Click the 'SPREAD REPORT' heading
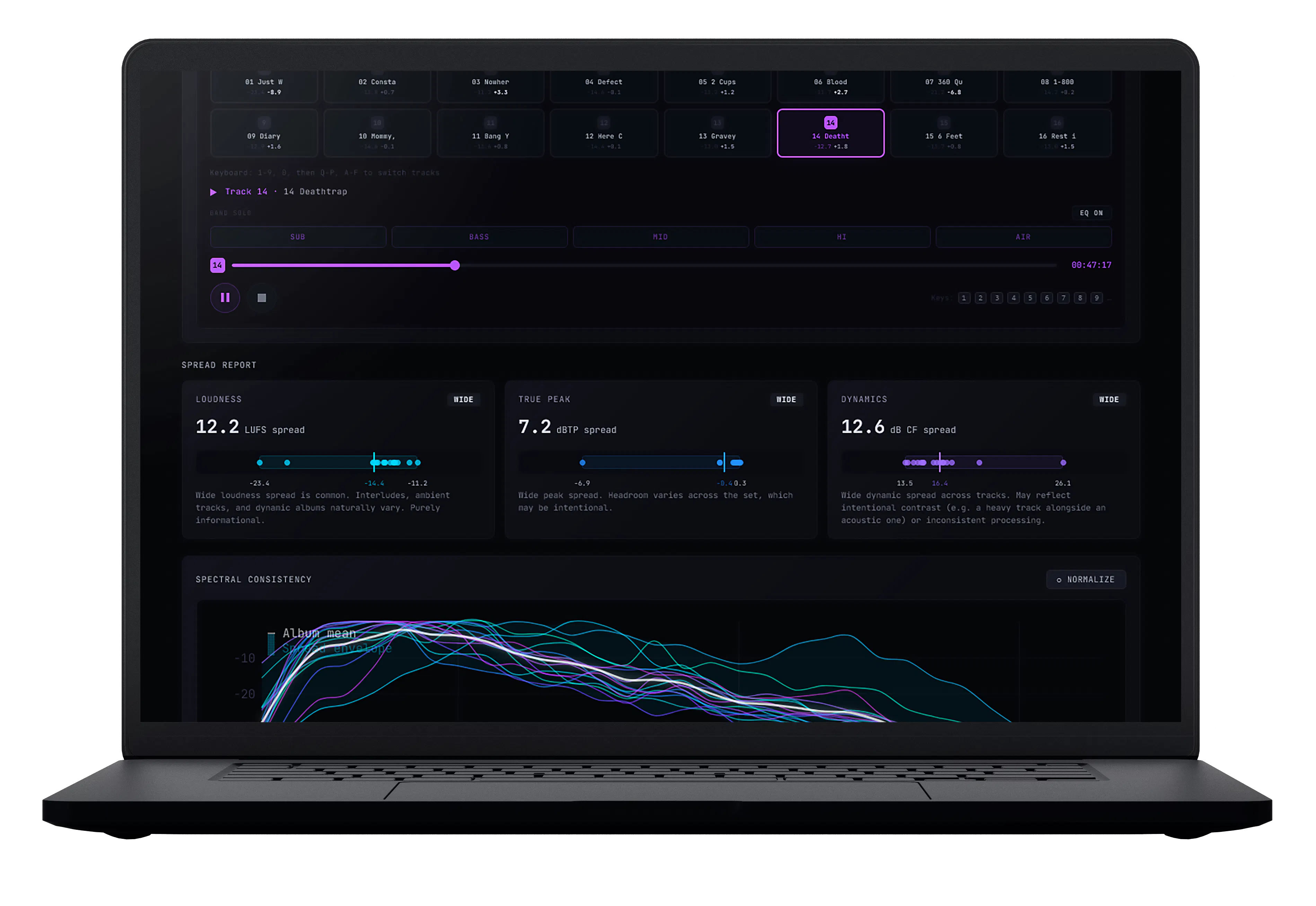Screen dimensions: 1316x906 [219, 365]
